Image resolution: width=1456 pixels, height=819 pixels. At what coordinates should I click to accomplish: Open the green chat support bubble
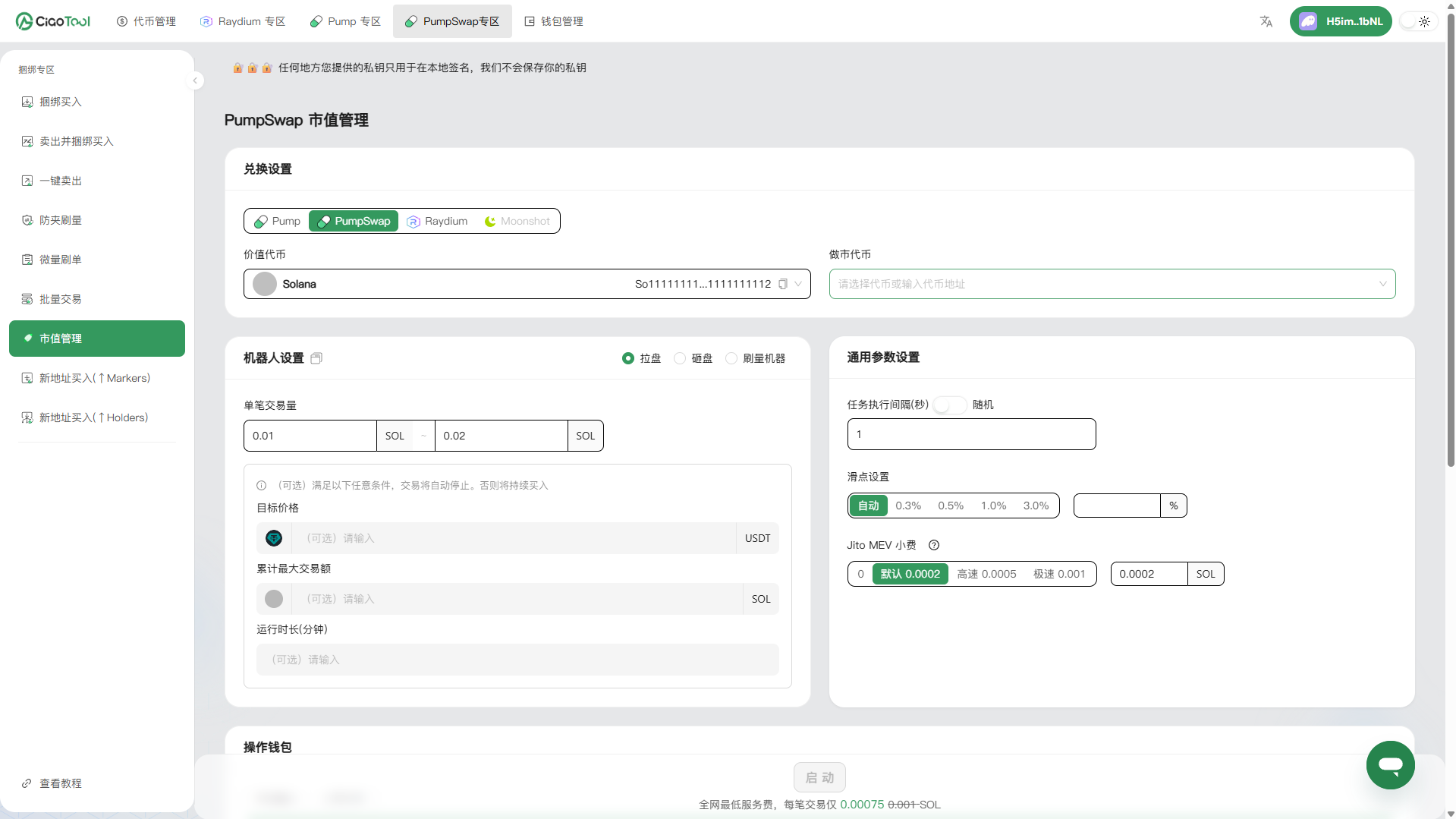coord(1390,765)
